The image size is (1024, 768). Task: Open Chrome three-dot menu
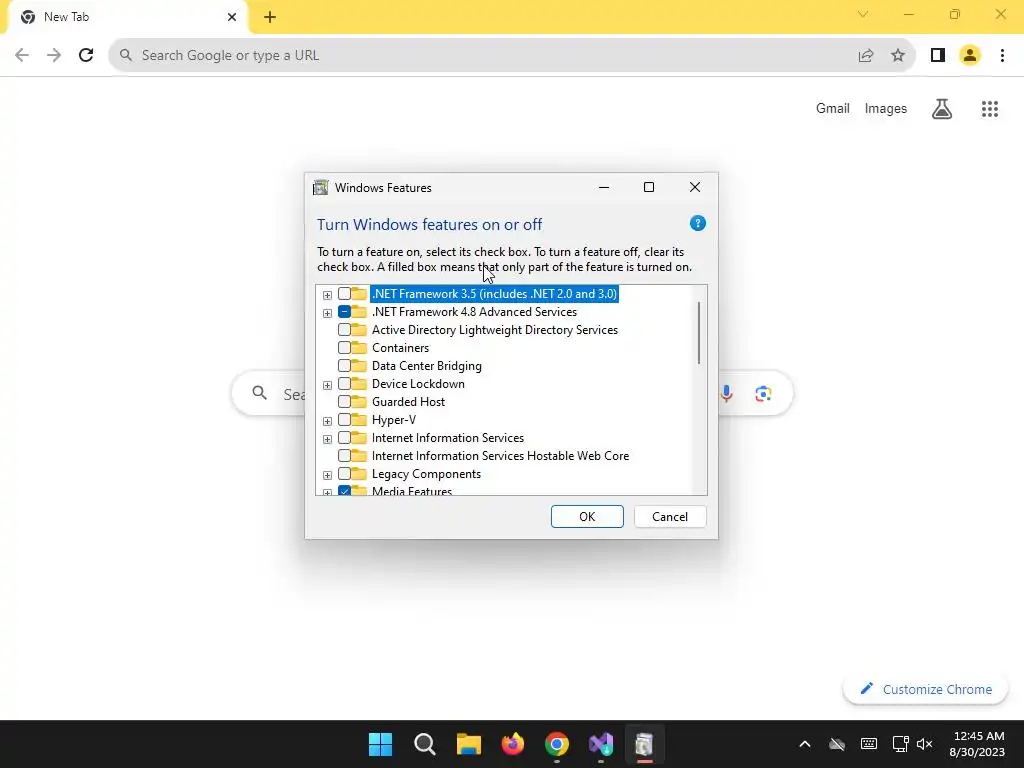1002,56
